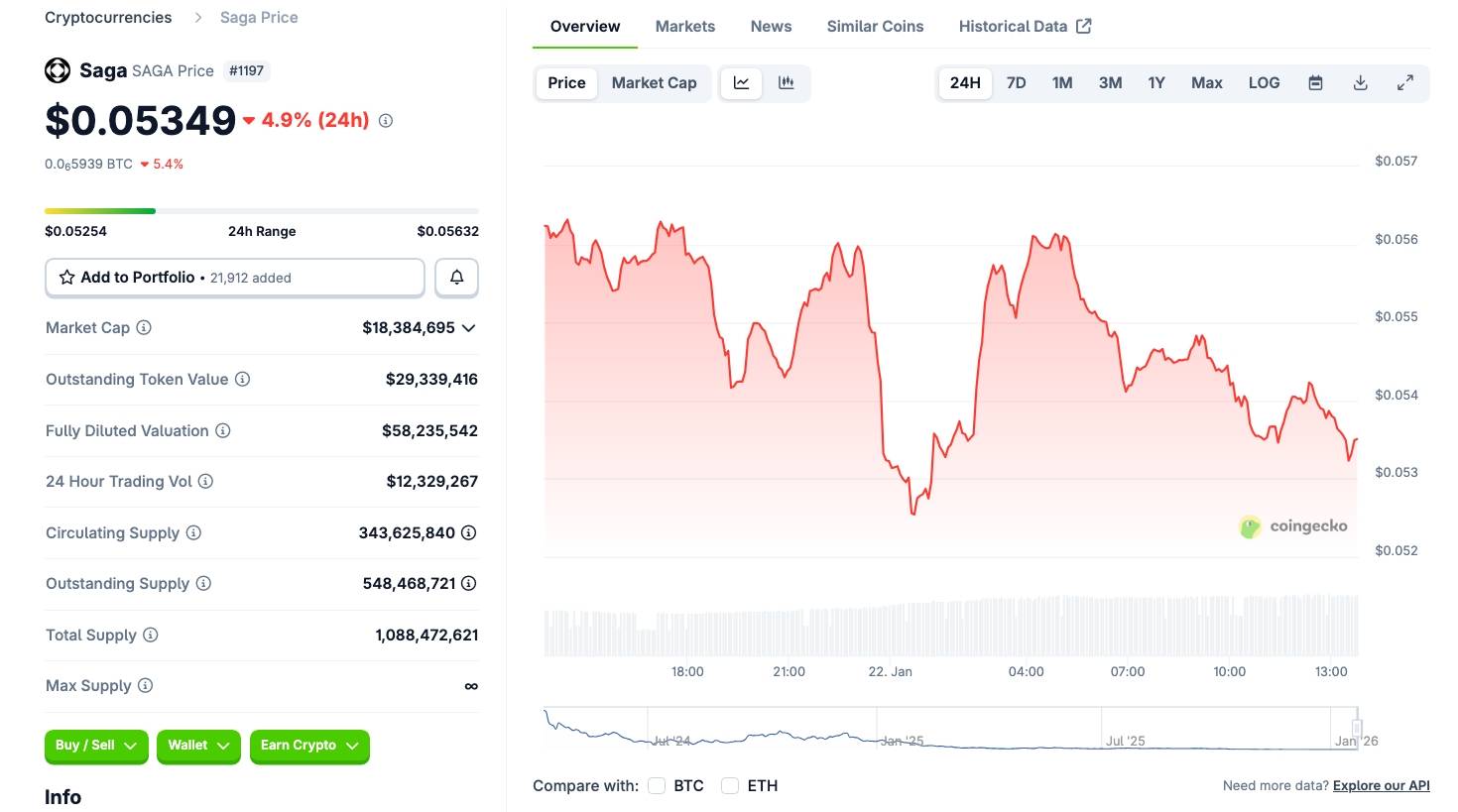Click the price alert bell icon
This screenshot has width=1458, height=812.
pos(456,277)
